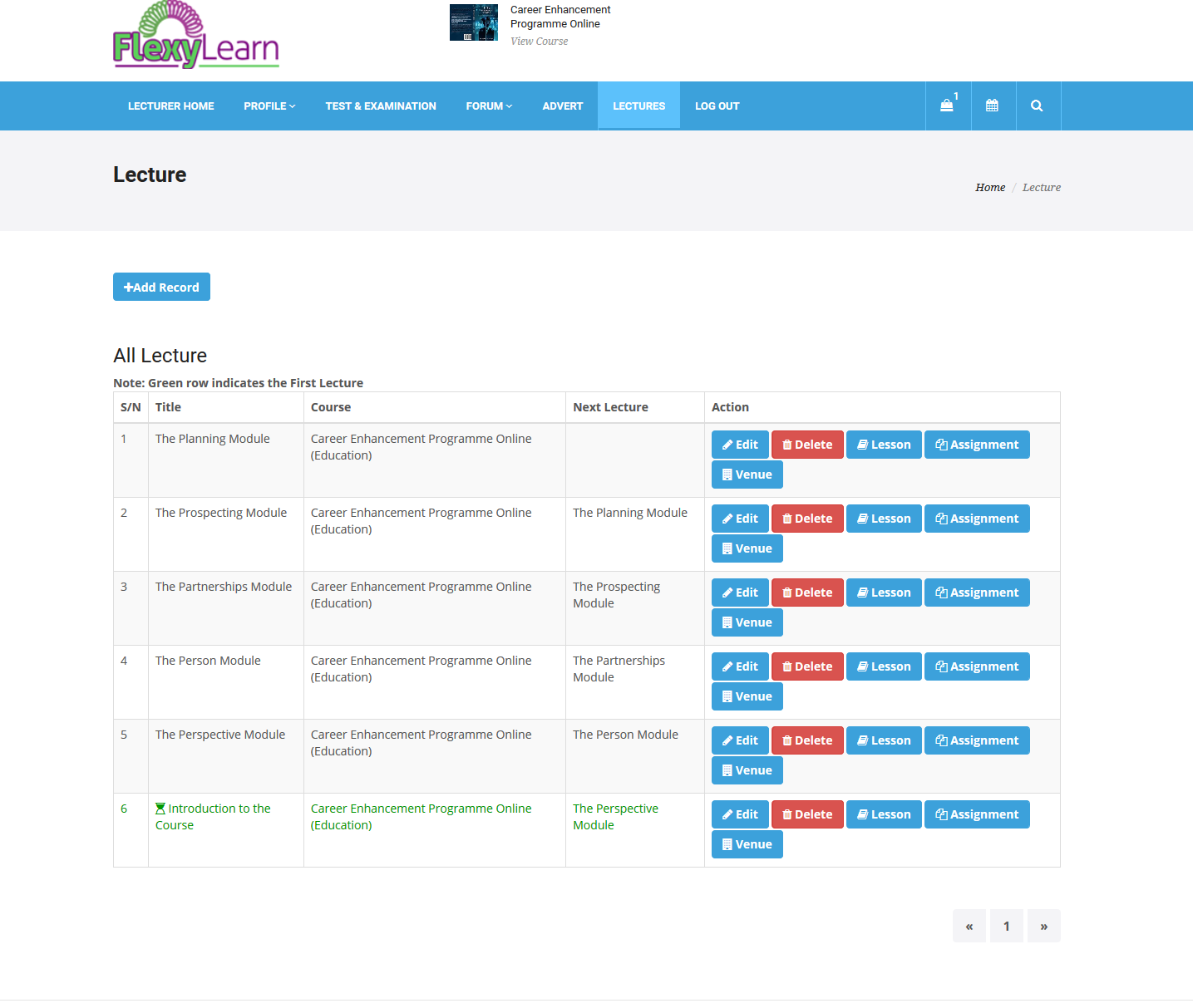Expand the PROFILE dropdown menu
The height and width of the screenshot is (1008, 1193).
[269, 106]
